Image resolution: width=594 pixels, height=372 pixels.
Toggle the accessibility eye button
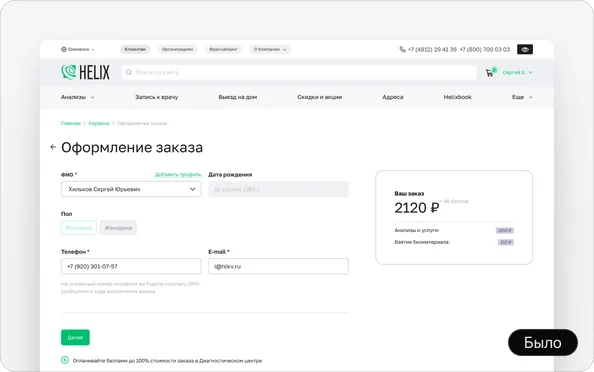(x=525, y=49)
